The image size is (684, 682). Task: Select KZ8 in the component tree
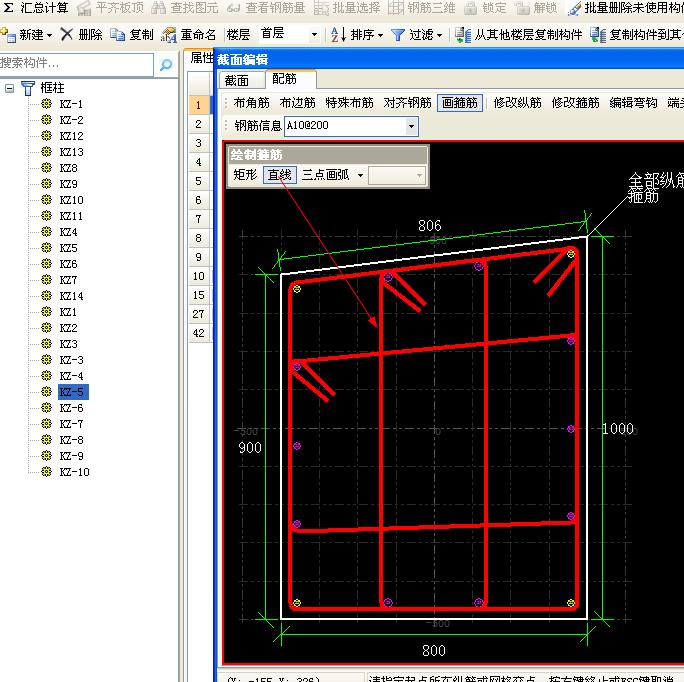point(68,168)
